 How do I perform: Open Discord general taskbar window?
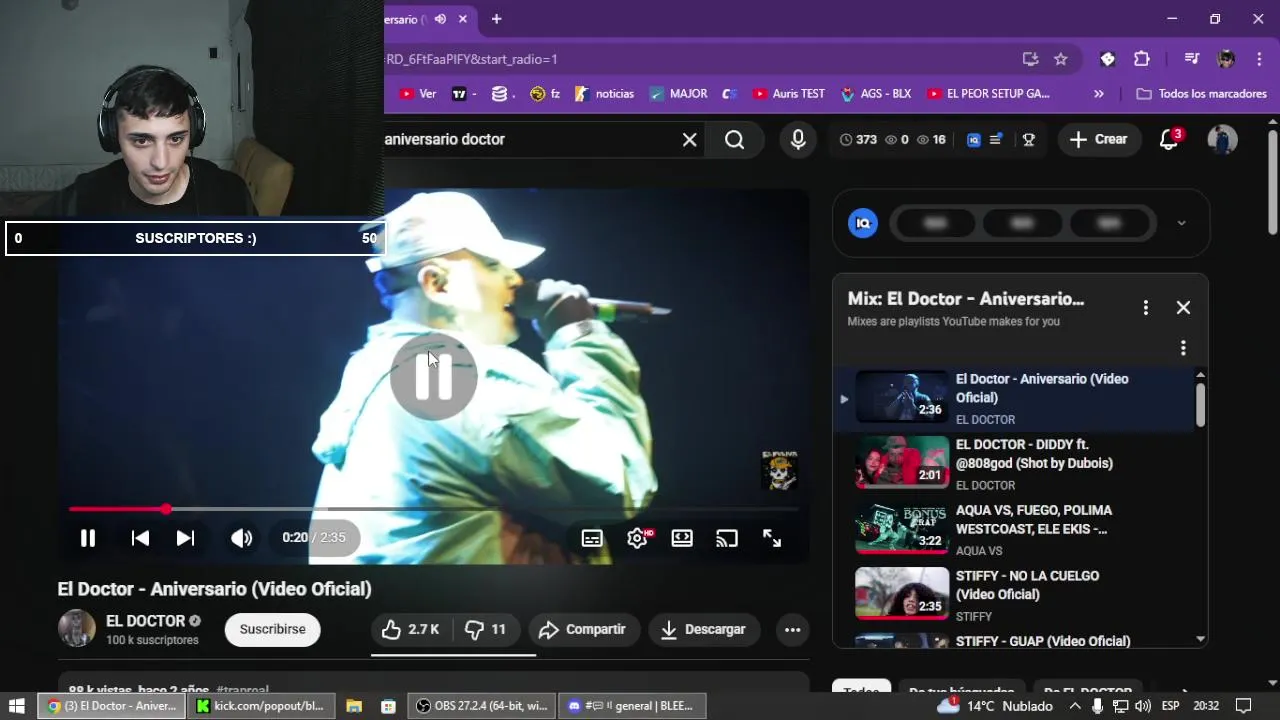tap(632, 706)
